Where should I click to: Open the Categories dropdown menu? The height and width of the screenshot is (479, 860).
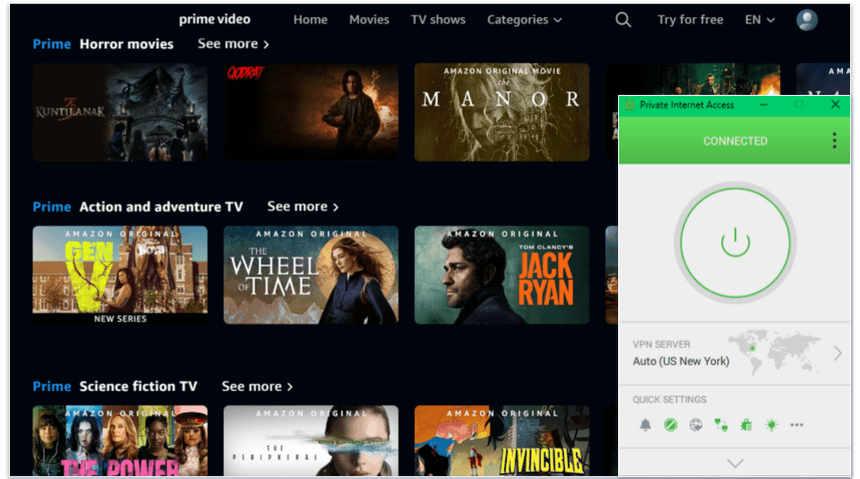coord(524,20)
